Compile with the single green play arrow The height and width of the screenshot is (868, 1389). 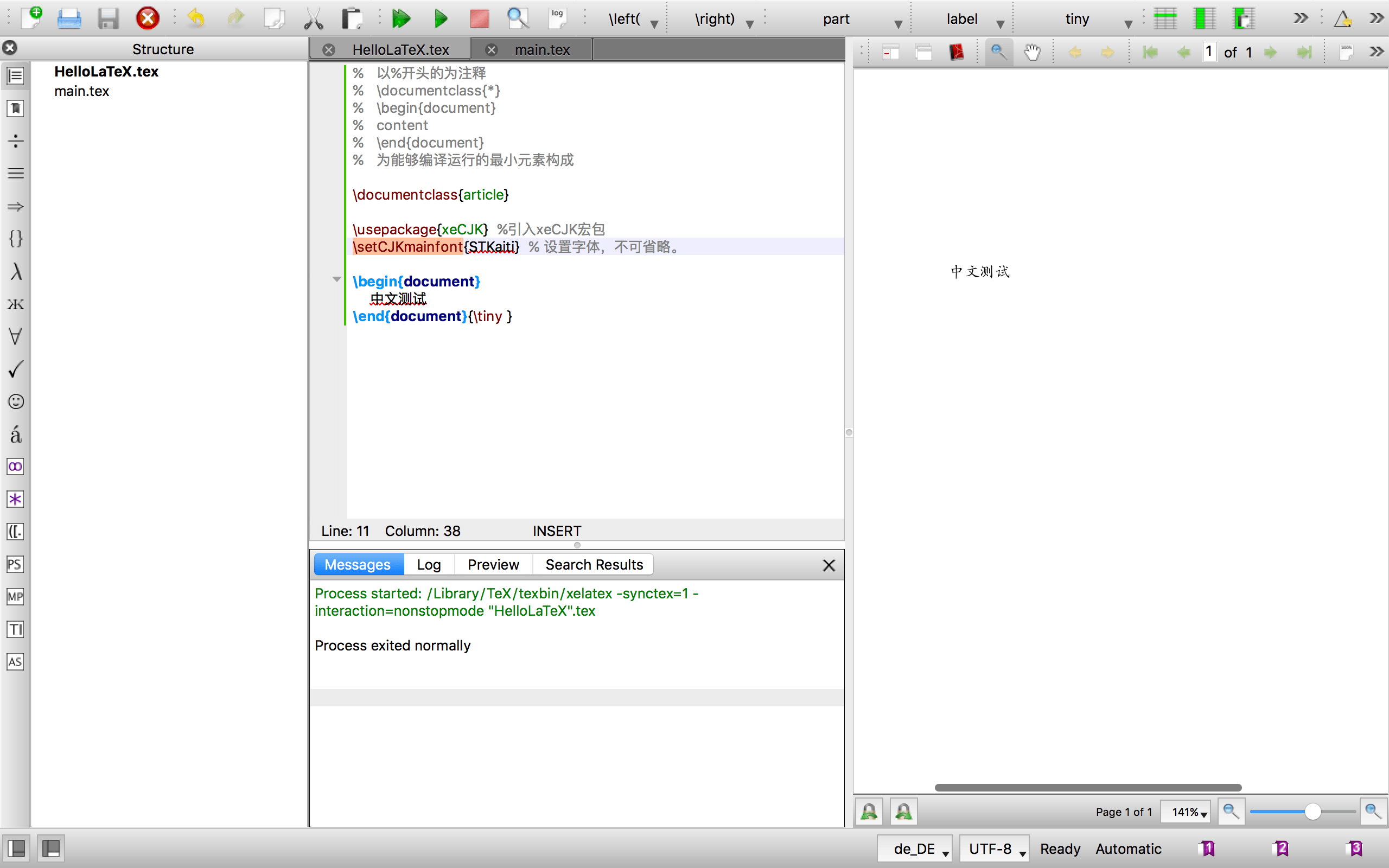[x=441, y=18]
